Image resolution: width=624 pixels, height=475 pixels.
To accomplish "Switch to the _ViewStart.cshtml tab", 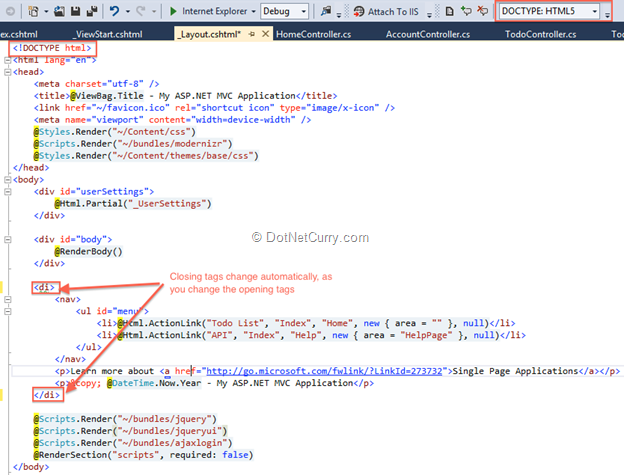I will pos(109,34).
